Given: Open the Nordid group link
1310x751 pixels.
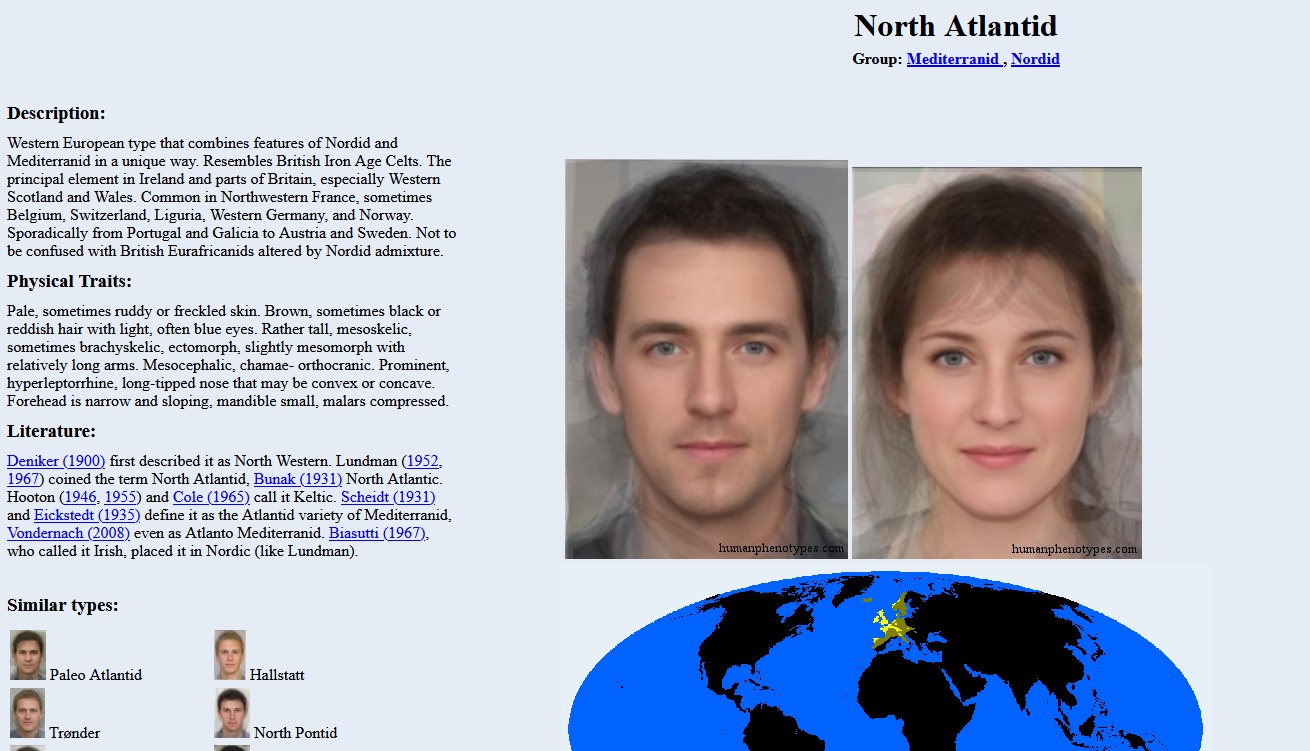Looking at the screenshot, I should (1035, 59).
